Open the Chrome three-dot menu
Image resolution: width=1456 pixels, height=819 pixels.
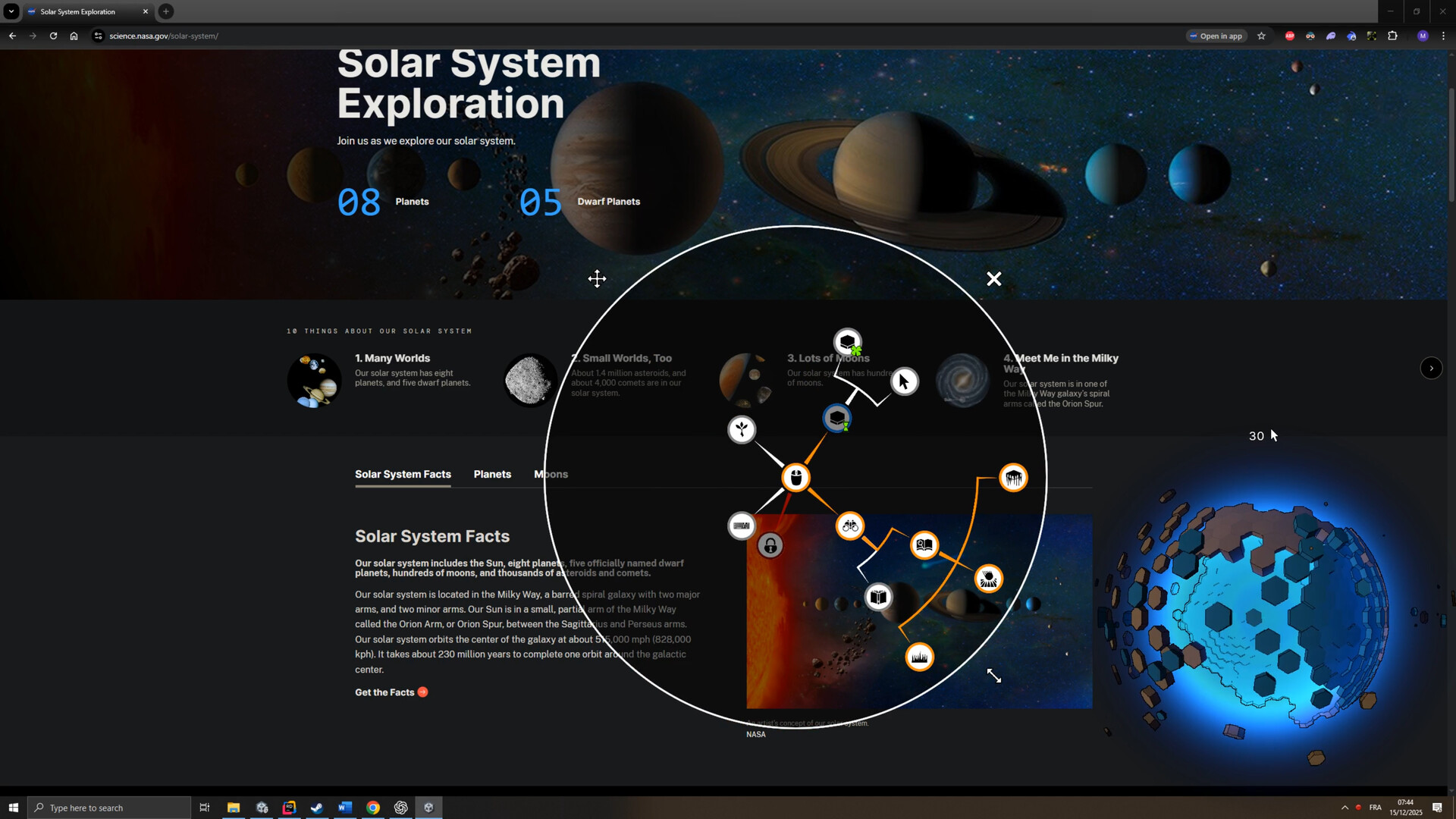[1445, 36]
